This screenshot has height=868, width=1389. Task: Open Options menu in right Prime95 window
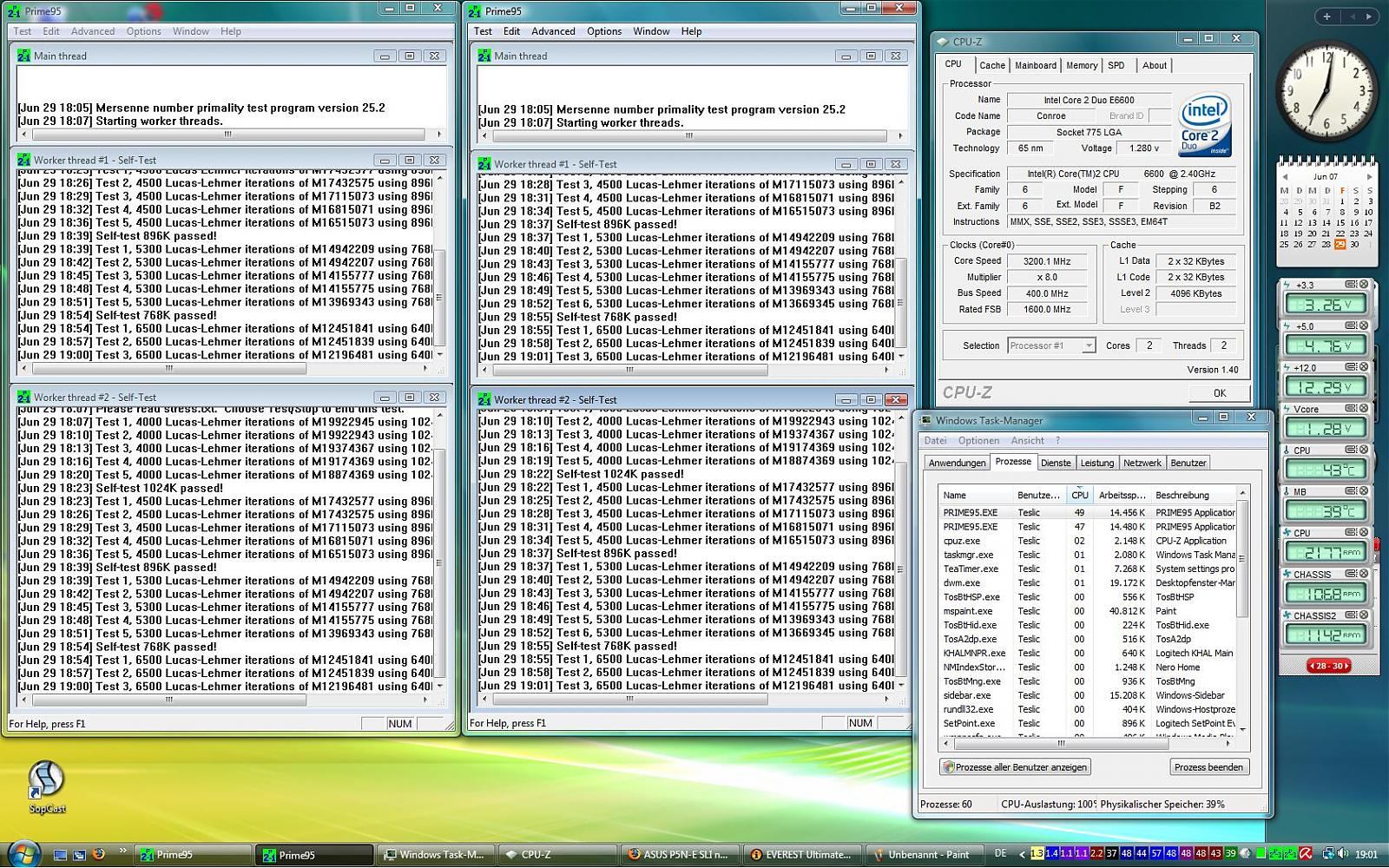coord(604,31)
